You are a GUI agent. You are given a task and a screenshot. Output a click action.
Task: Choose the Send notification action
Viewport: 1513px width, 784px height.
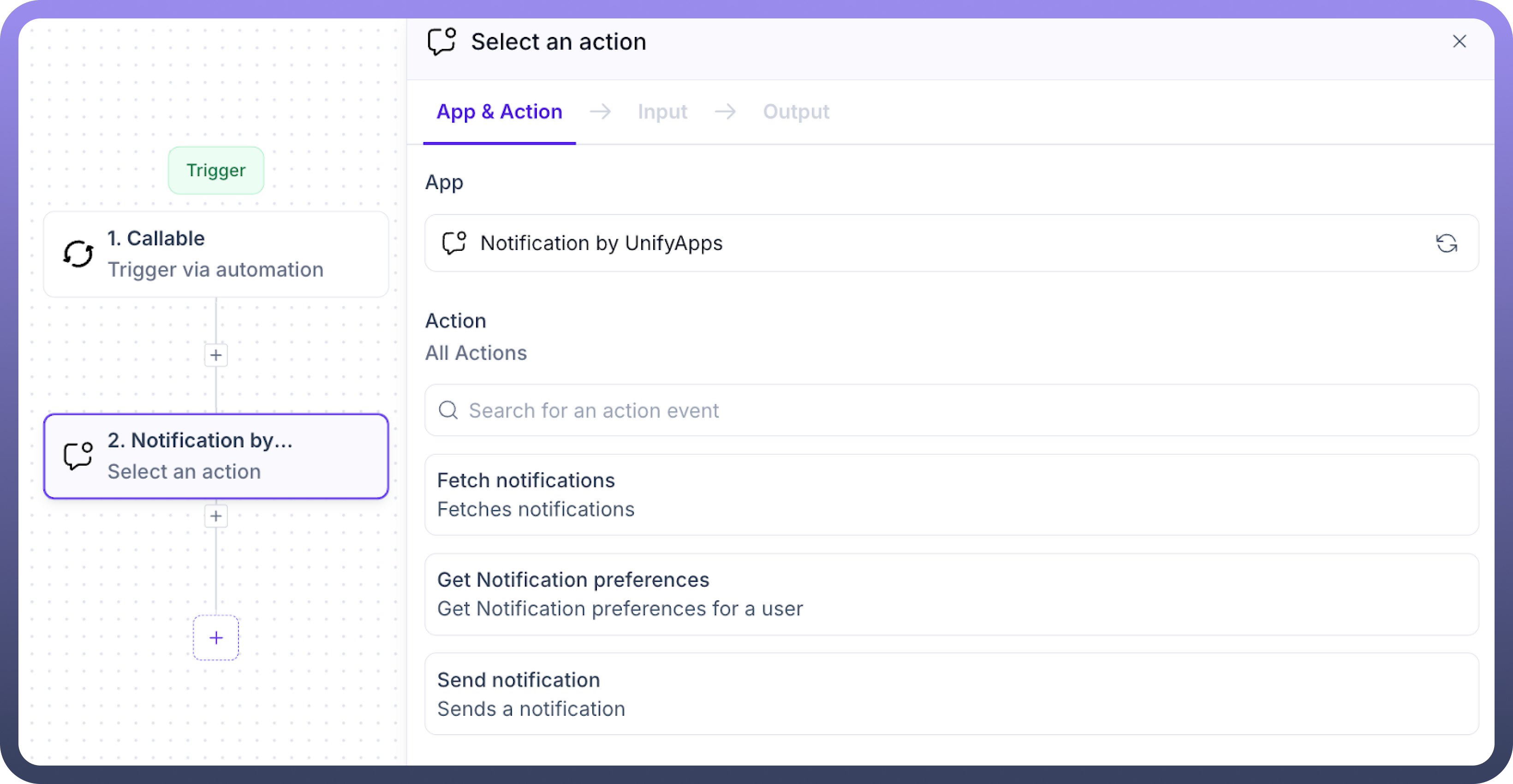[951, 694]
